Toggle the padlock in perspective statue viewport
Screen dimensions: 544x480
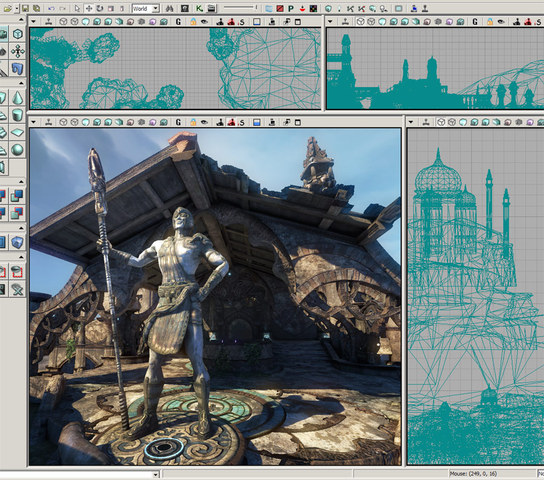pos(193,122)
